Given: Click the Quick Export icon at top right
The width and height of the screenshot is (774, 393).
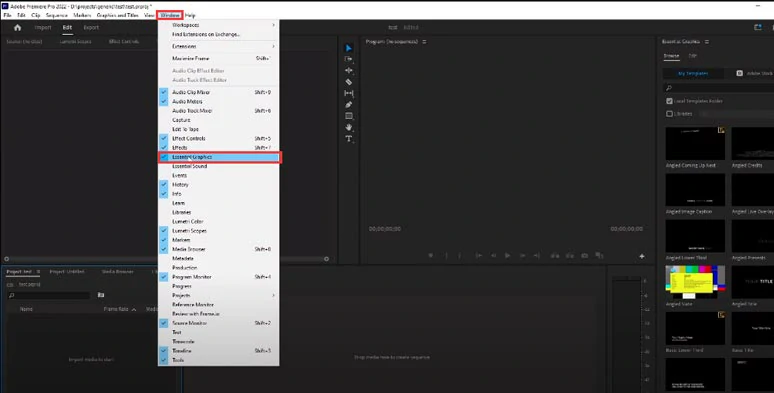Looking at the screenshot, I should click(758, 28).
